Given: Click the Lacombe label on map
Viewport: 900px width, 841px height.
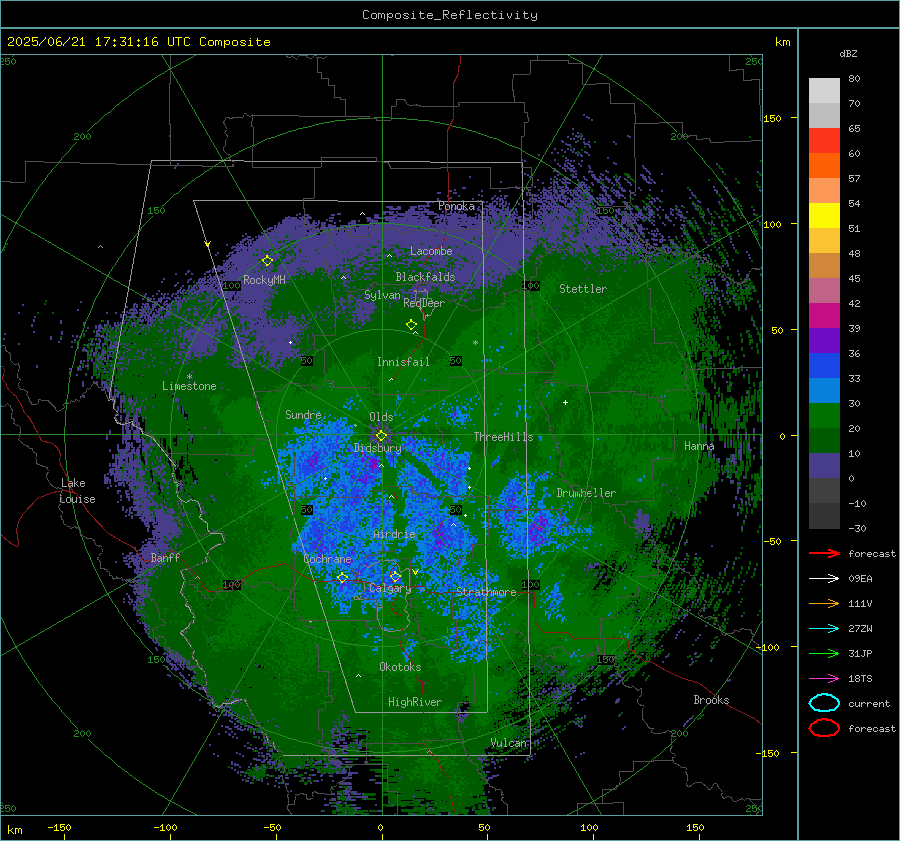Looking at the screenshot, I should click(x=431, y=251).
